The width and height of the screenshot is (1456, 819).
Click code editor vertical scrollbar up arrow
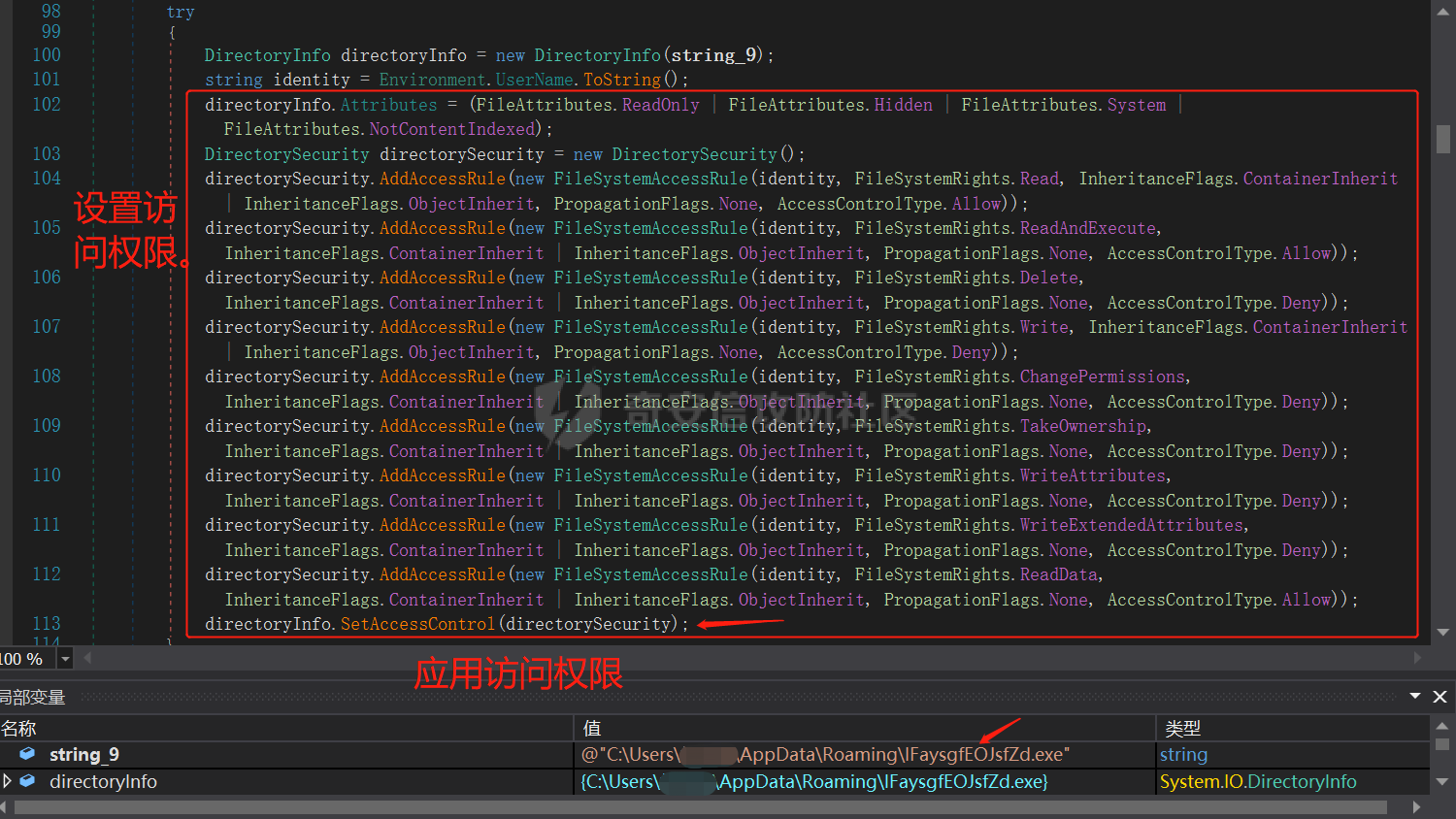[x=1443, y=11]
